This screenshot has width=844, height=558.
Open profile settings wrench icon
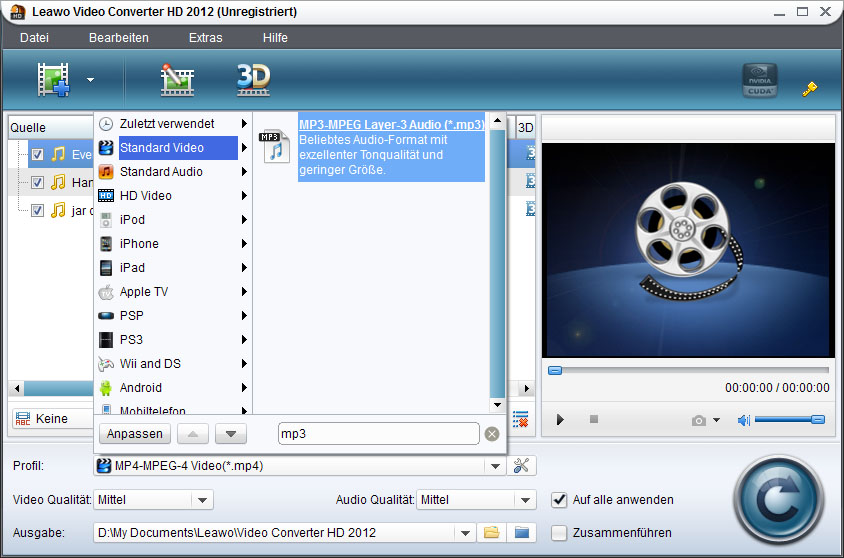523,465
